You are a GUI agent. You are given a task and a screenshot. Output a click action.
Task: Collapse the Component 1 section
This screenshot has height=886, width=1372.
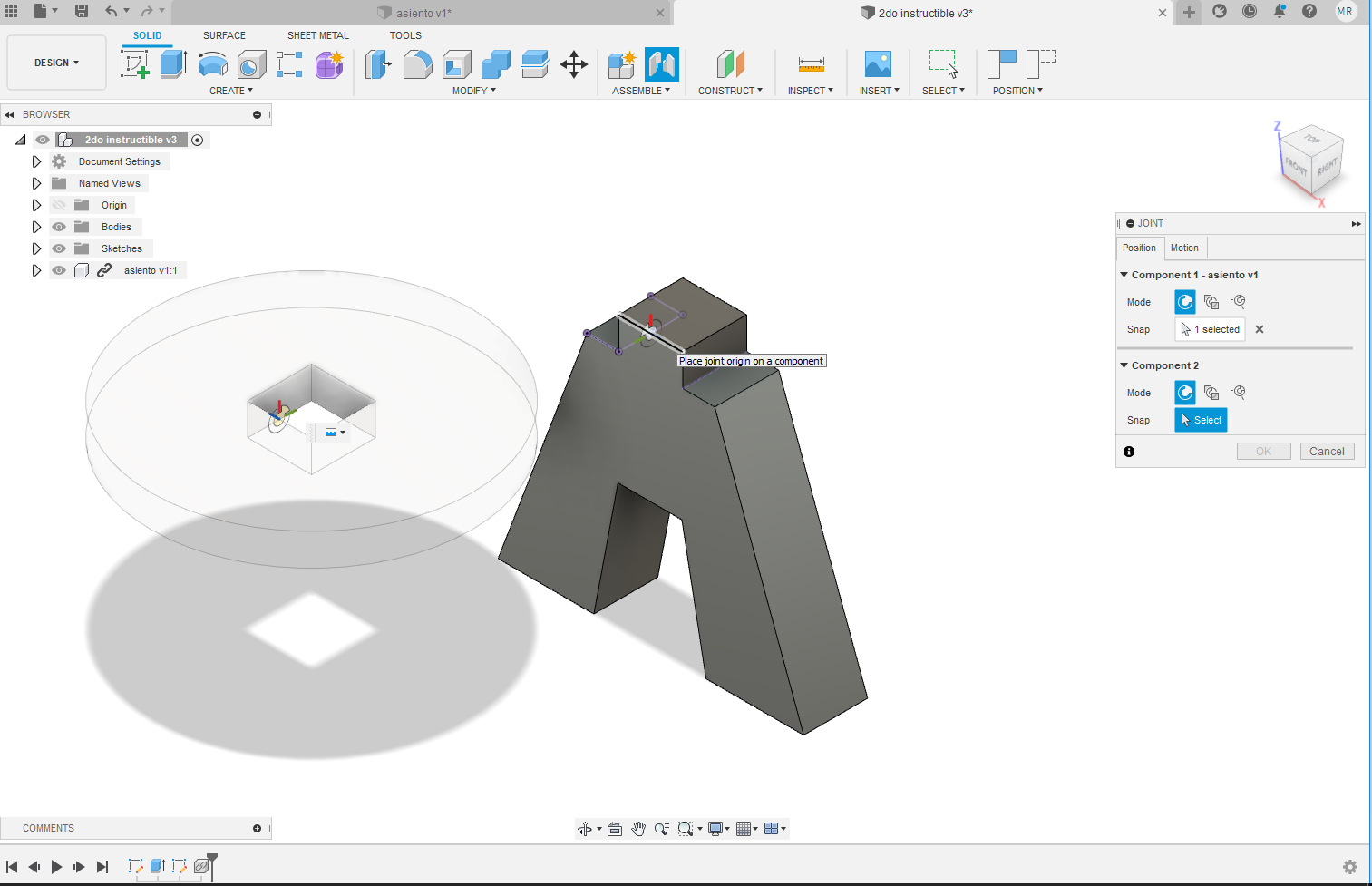[x=1124, y=275]
